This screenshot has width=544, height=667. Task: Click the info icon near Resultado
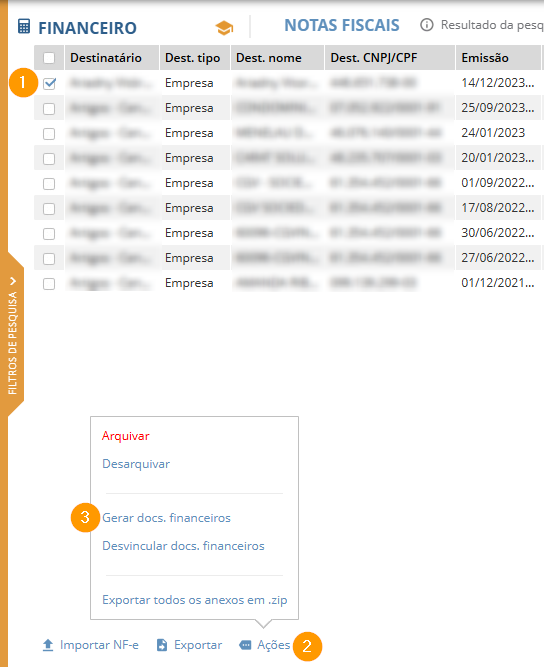pyautogui.click(x=427, y=25)
